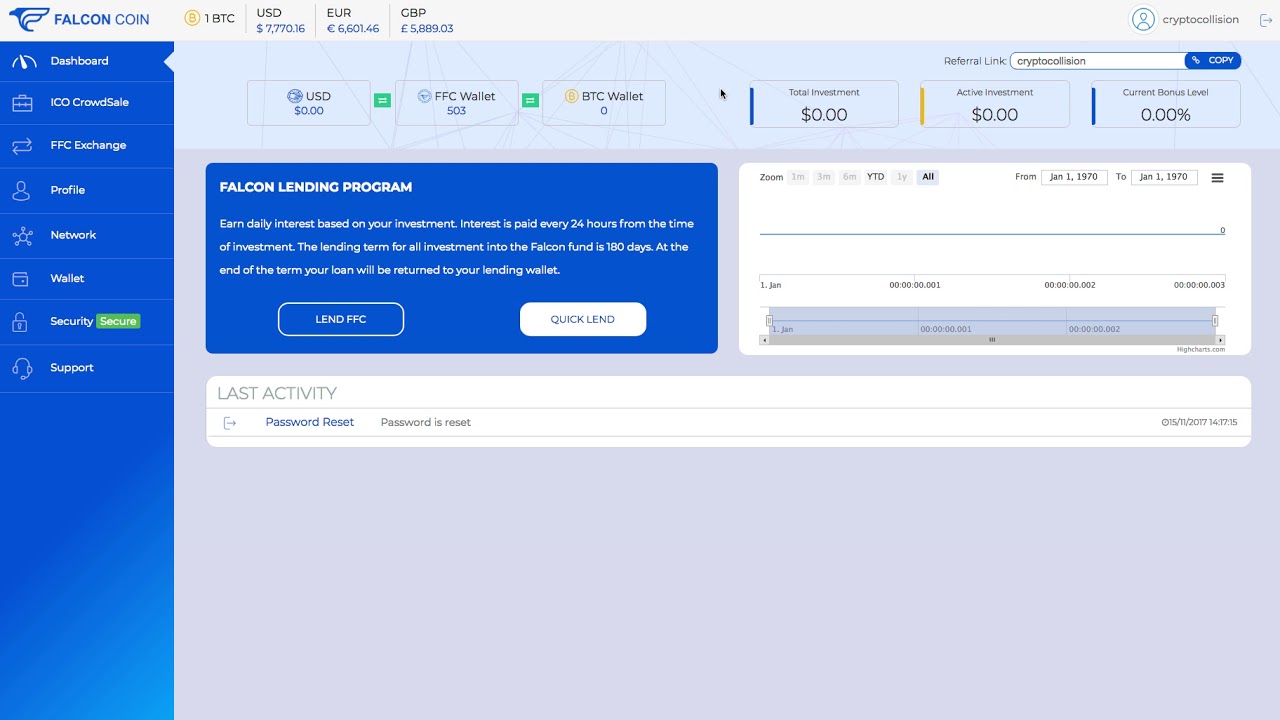The height and width of the screenshot is (720, 1280).
Task: Click the FFC Wallet falcon icon
Action: coord(424,96)
